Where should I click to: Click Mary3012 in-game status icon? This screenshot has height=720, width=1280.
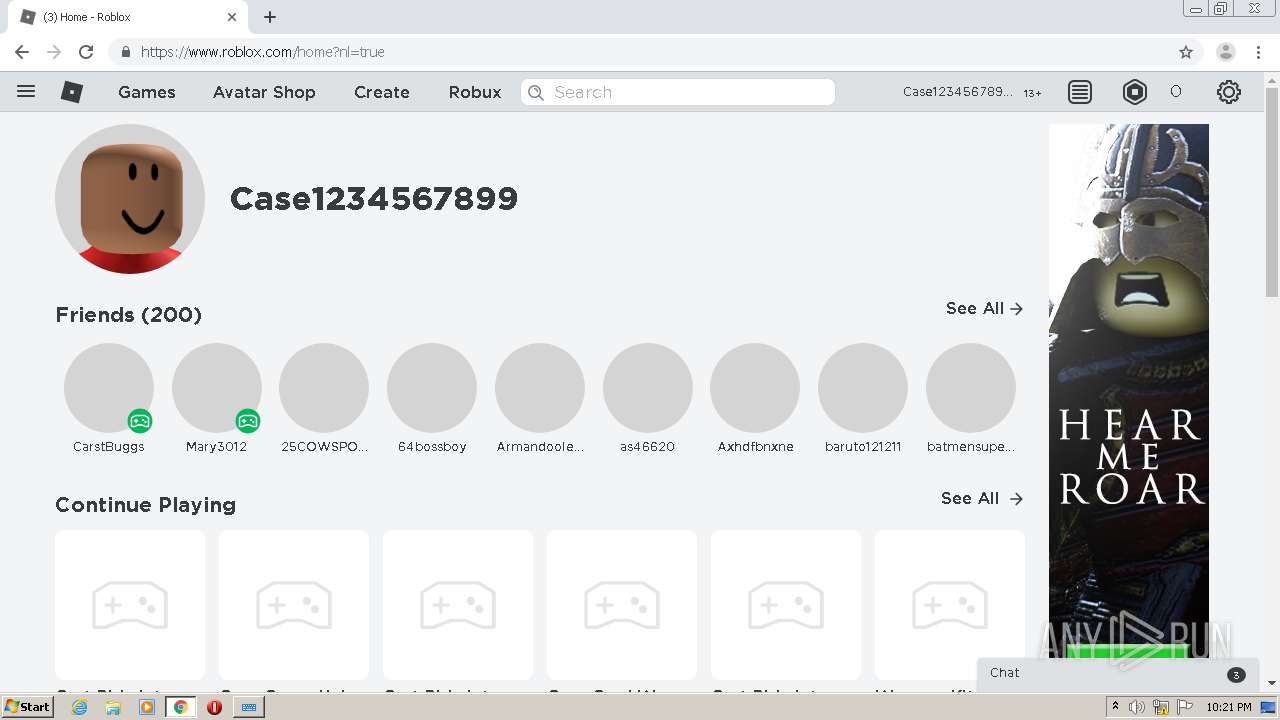click(x=247, y=421)
